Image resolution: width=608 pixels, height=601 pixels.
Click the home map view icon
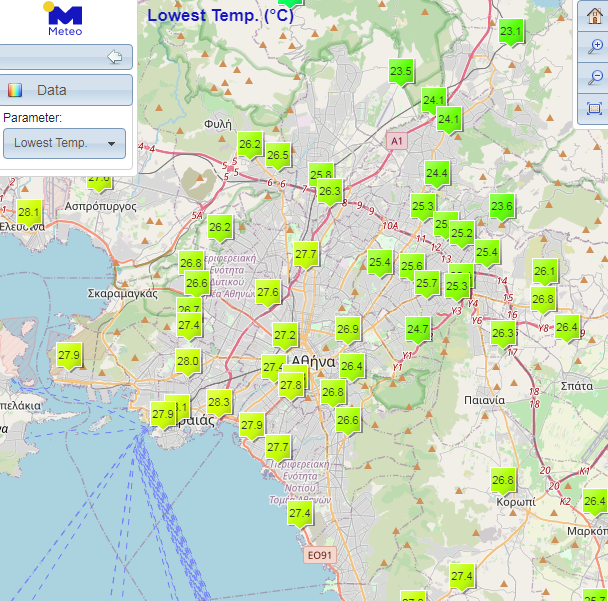pyautogui.click(x=594, y=16)
